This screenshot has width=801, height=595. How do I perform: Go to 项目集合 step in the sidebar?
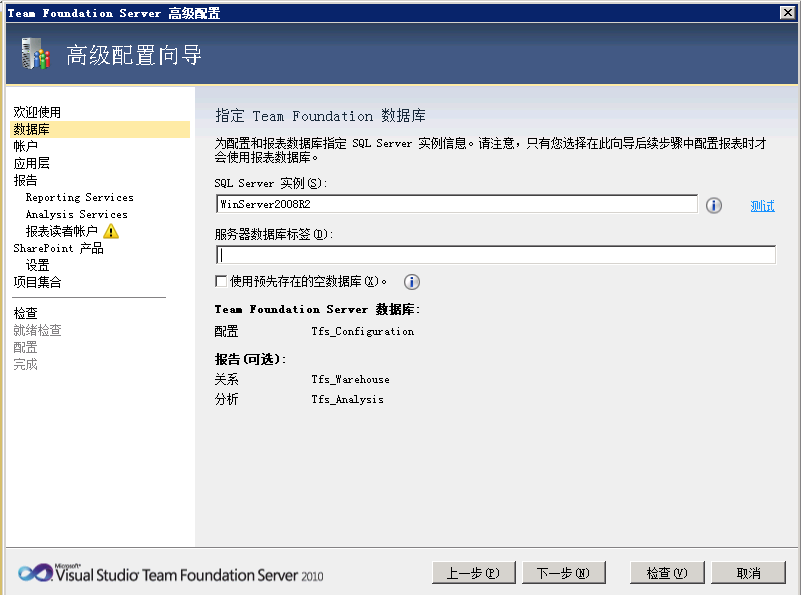point(37,282)
